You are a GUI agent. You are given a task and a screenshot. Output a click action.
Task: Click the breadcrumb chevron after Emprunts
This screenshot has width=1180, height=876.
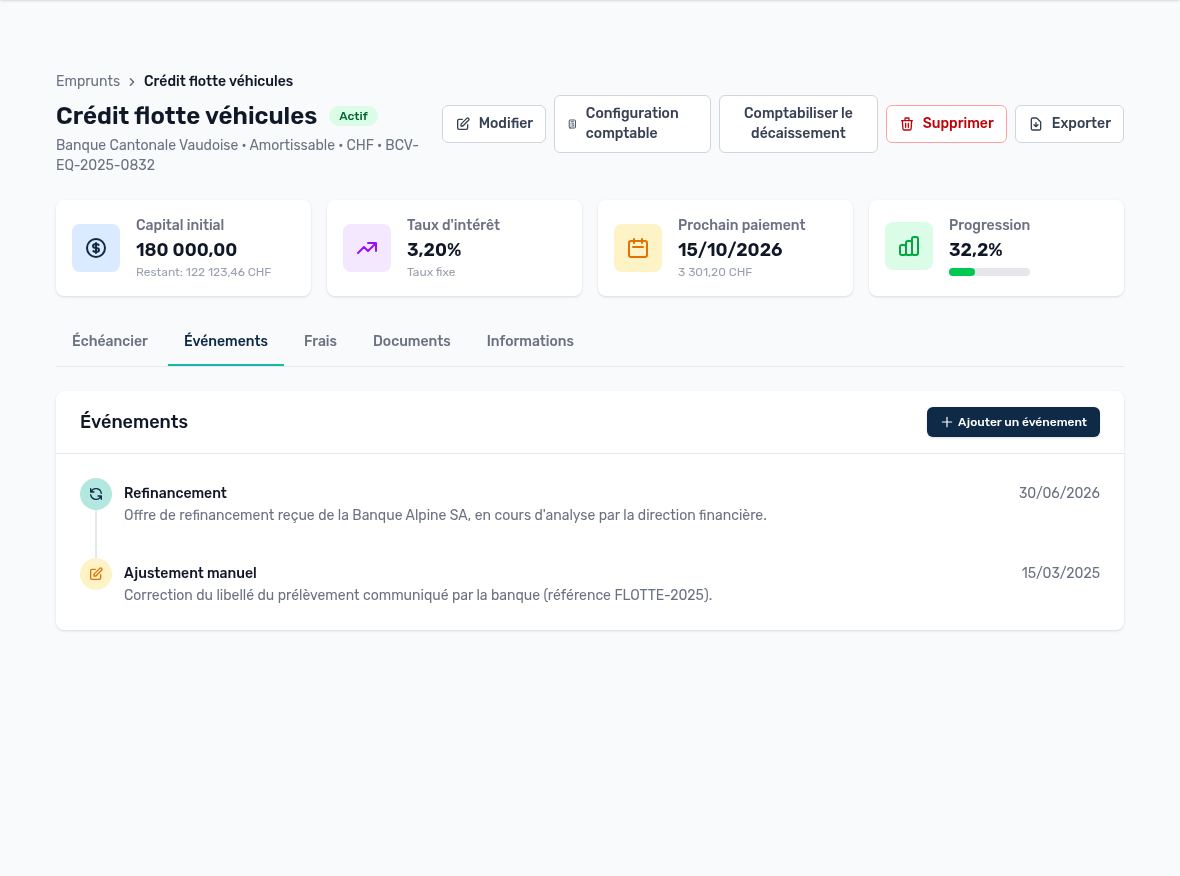[x=132, y=81]
